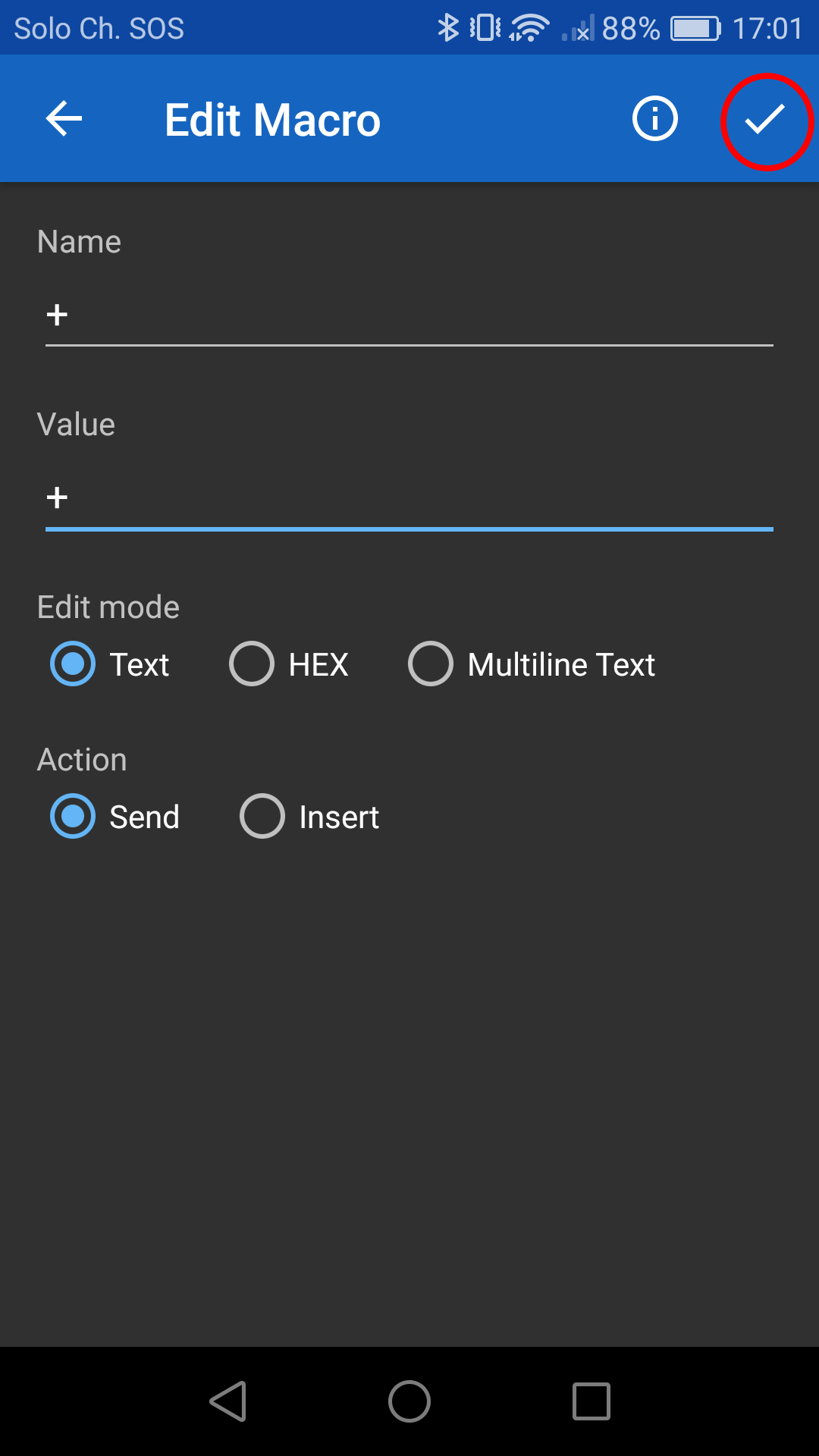Open the macro info icon

[654, 119]
